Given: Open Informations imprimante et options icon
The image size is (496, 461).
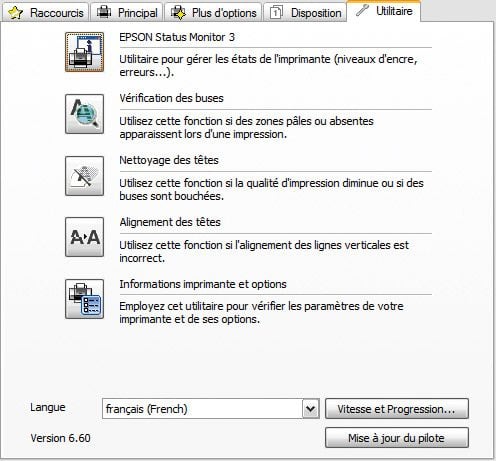Looking at the screenshot, I should coord(84,299).
